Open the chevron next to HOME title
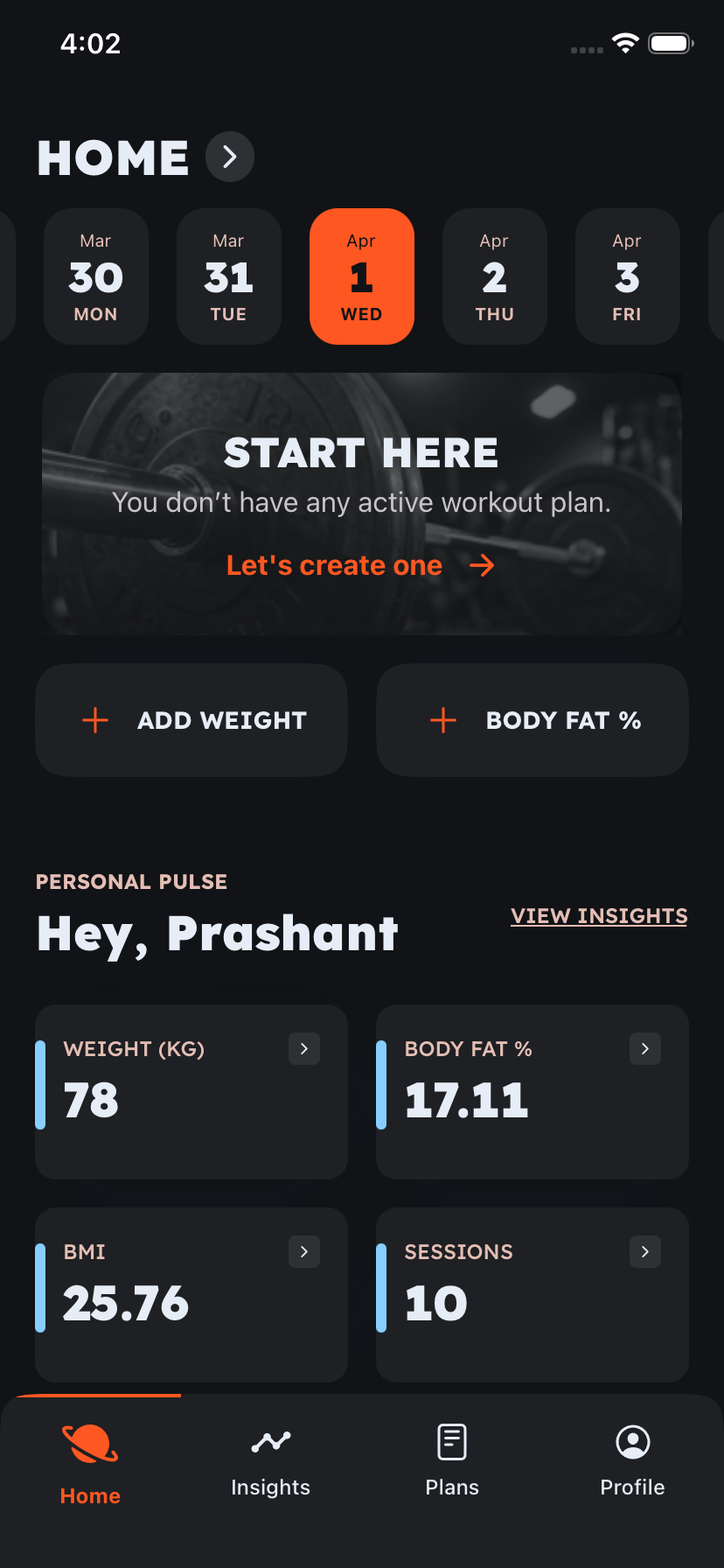 [229, 157]
